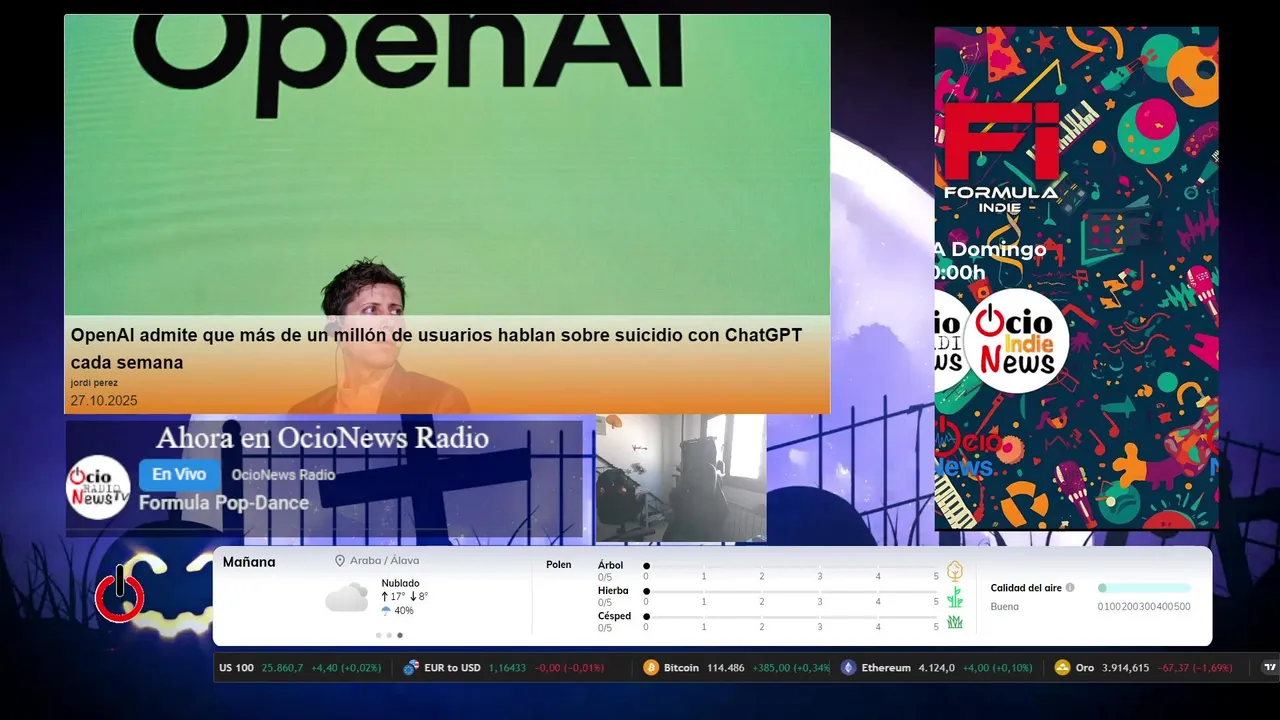The width and height of the screenshot is (1280, 720).
Task: Click the air quality index bar
Action: [1144, 588]
